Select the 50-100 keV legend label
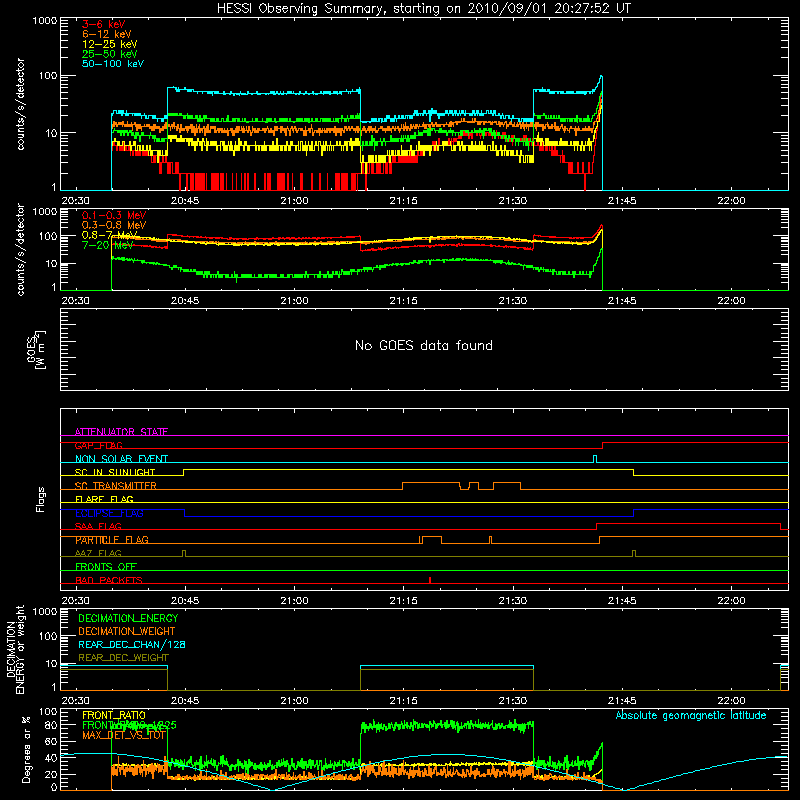Viewport: 800px width, 800px height. pos(113,64)
